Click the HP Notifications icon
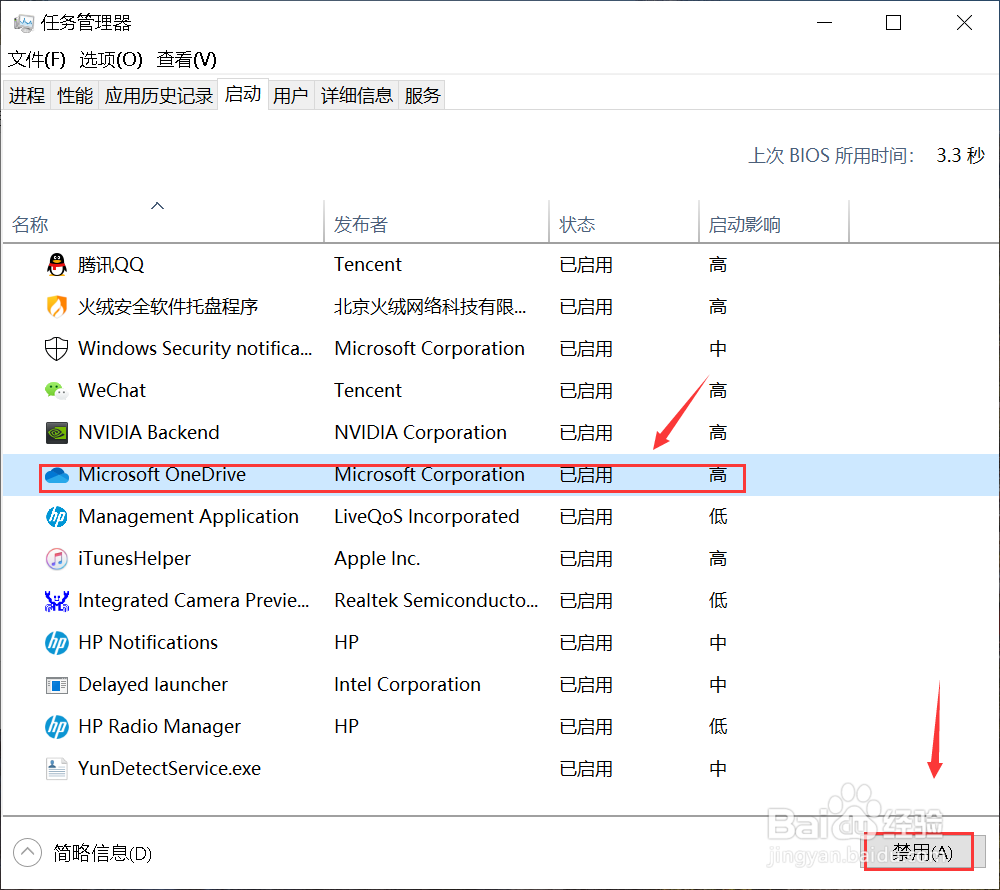The image size is (1000, 890). [x=57, y=642]
